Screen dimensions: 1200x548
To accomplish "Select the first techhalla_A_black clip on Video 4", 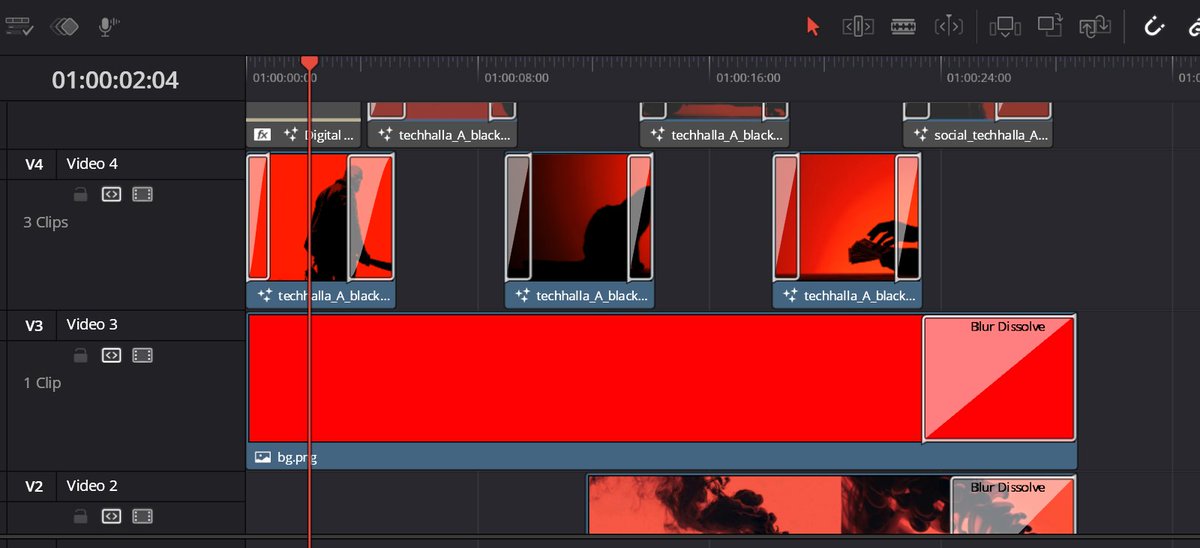I will pos(320,230).
